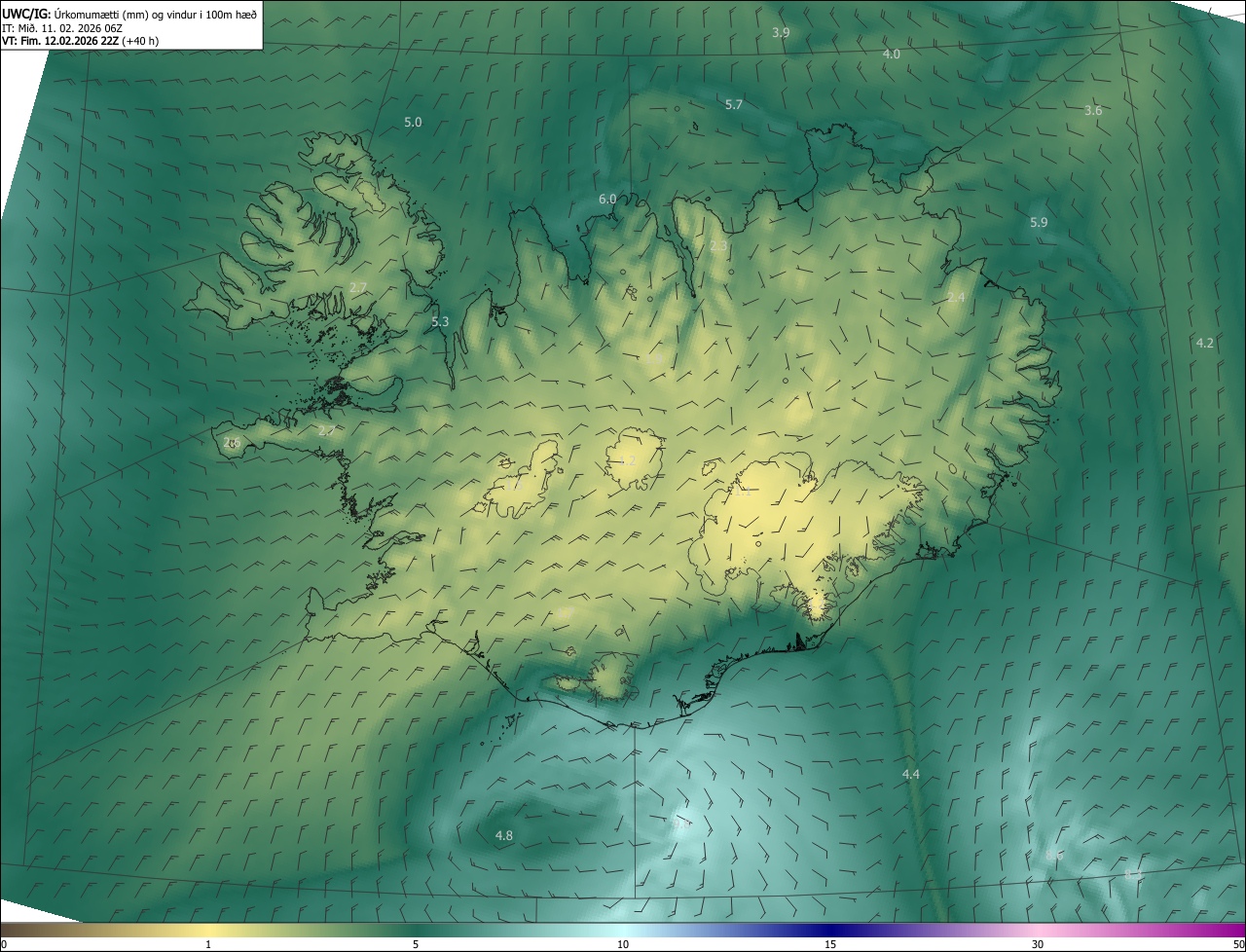The width and height of the screenshot is (1246, 952).
Task: Click the 2.3 value on the map
Action: [x=718, y=246]
